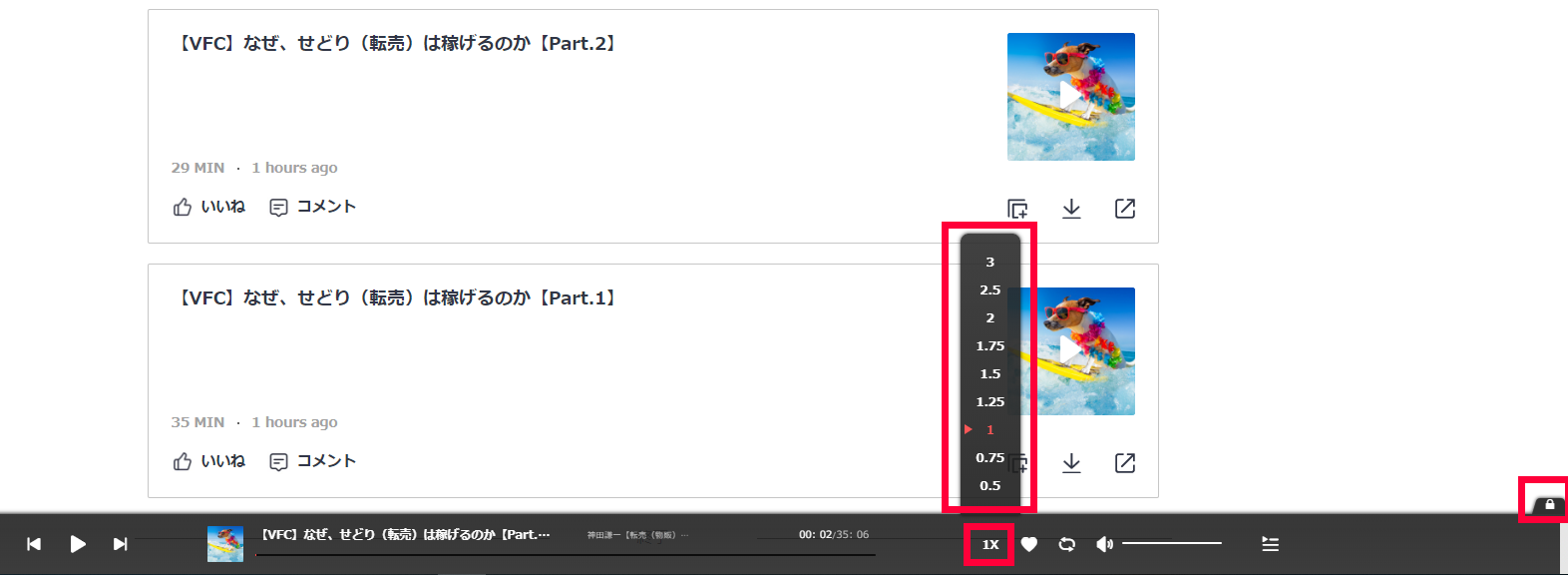Mute the player volume speaker icon
Image resolution: width=1568 pixels, height=575 pixels.
(1104, 544)
